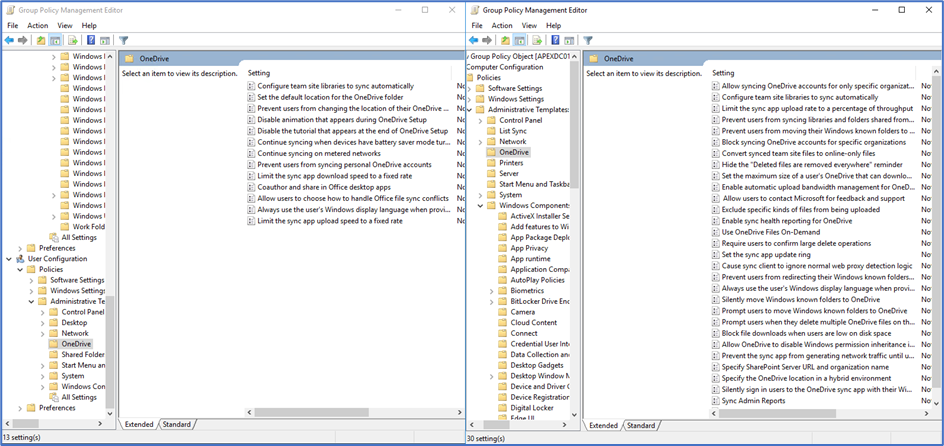Expand Software Settings in right window tree
Screen dimensions: 944x446
[468, 88]
